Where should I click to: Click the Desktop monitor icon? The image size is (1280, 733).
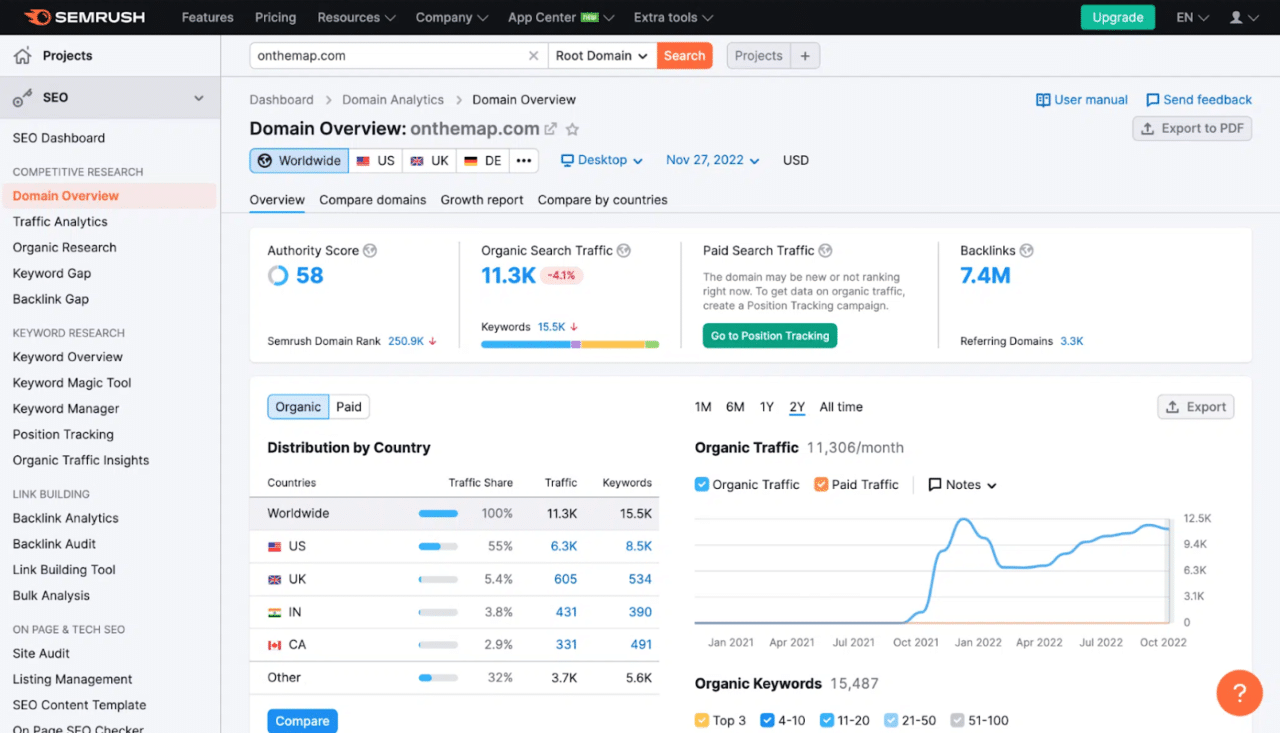567,160
